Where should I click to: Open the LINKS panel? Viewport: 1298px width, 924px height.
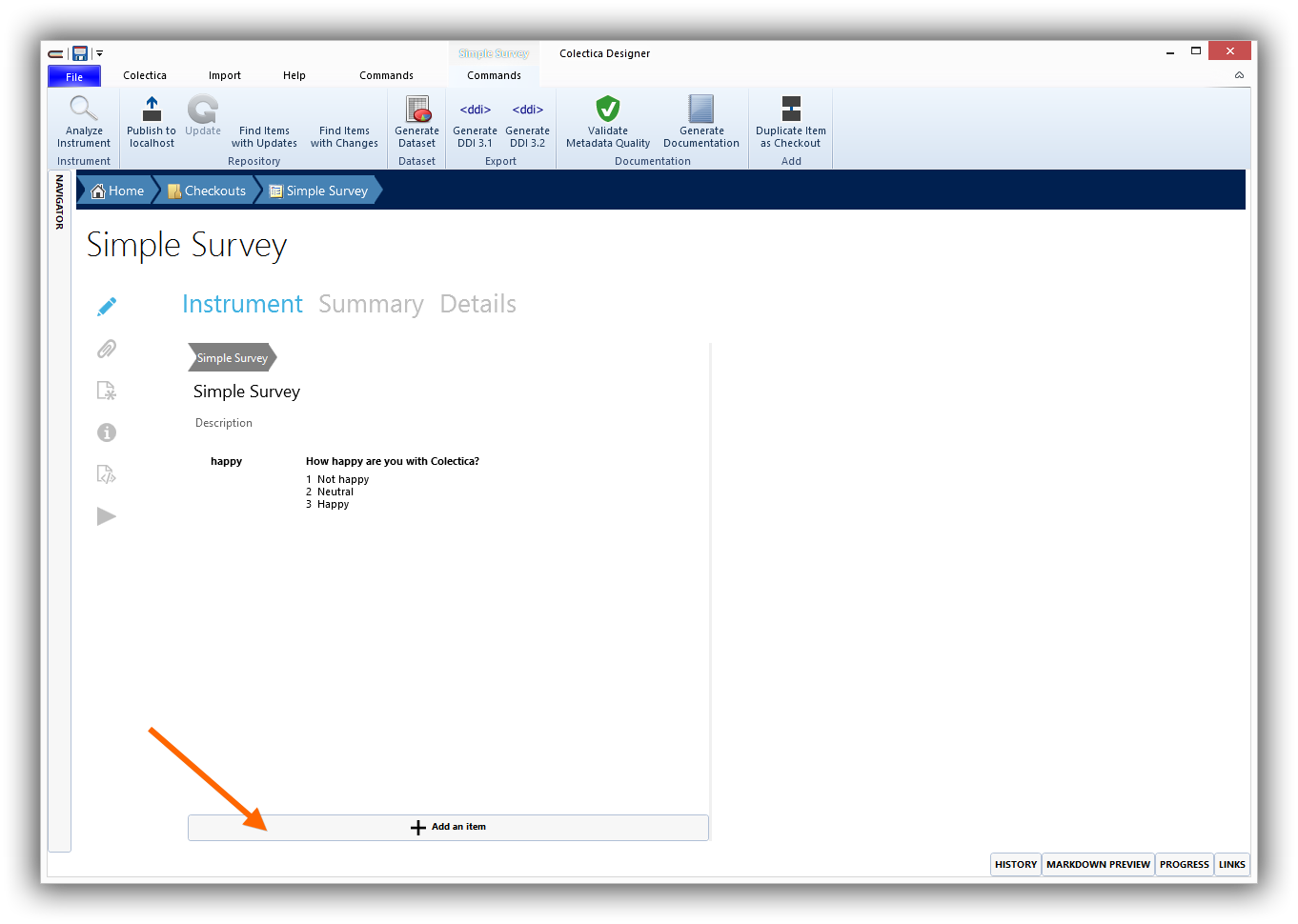[1232, 864]
